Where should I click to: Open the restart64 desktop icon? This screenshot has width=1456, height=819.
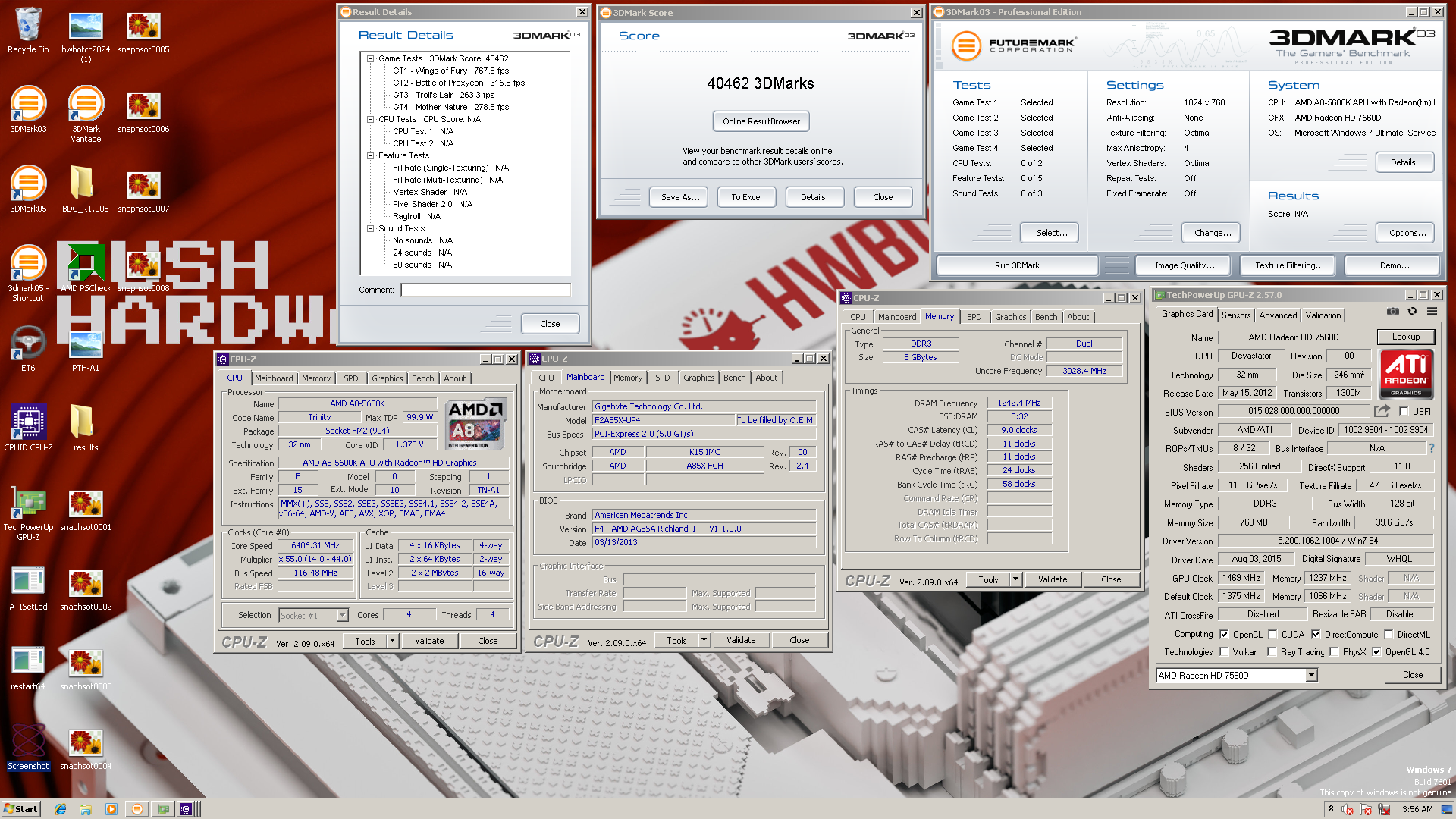coord(28,667)
